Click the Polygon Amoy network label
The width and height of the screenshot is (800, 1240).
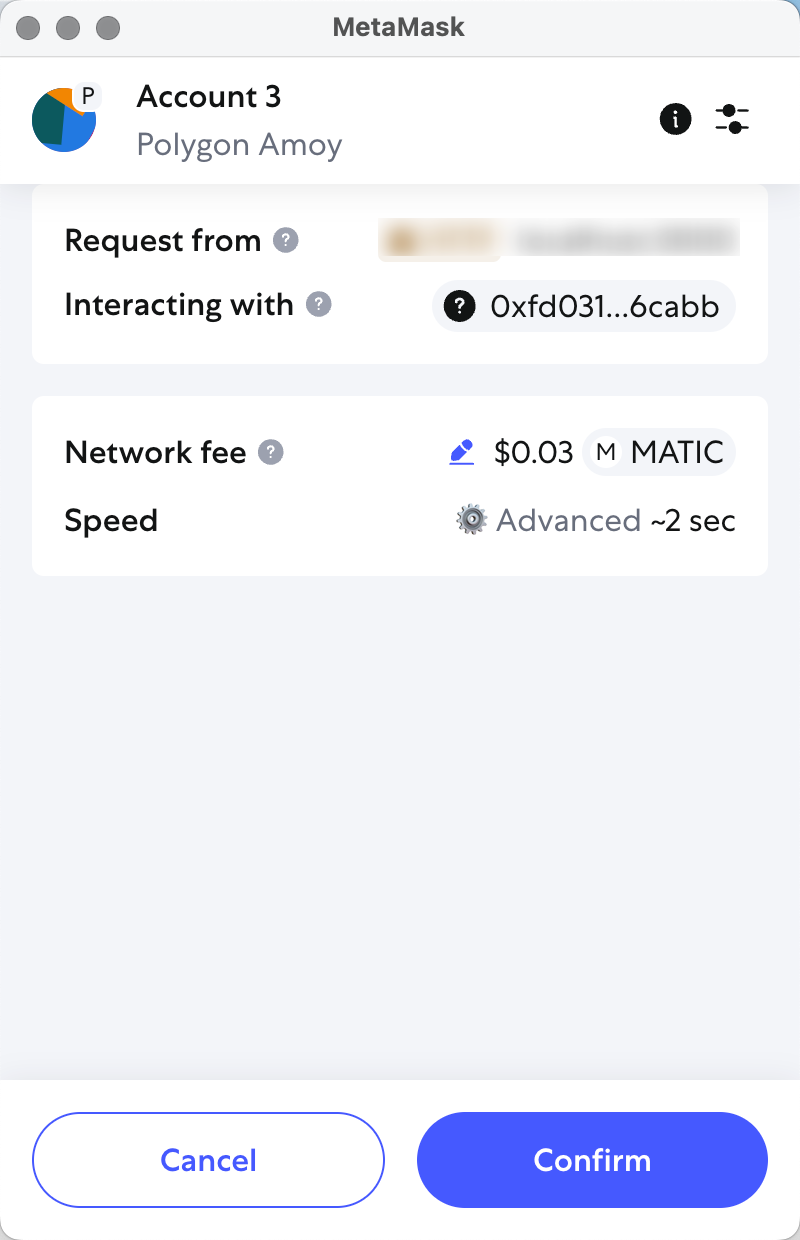pos(239,145)
